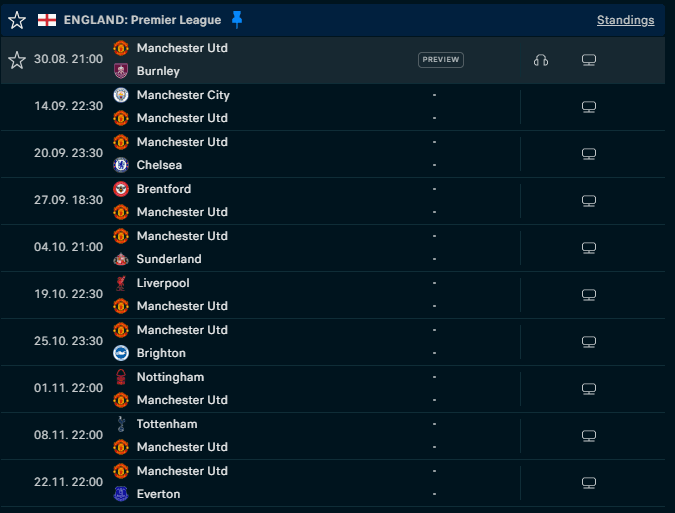Click the TV icon for Liverpool match
The width and height of the screenshot is (675, 513).
pyautogui.click(x=589, y=295)
